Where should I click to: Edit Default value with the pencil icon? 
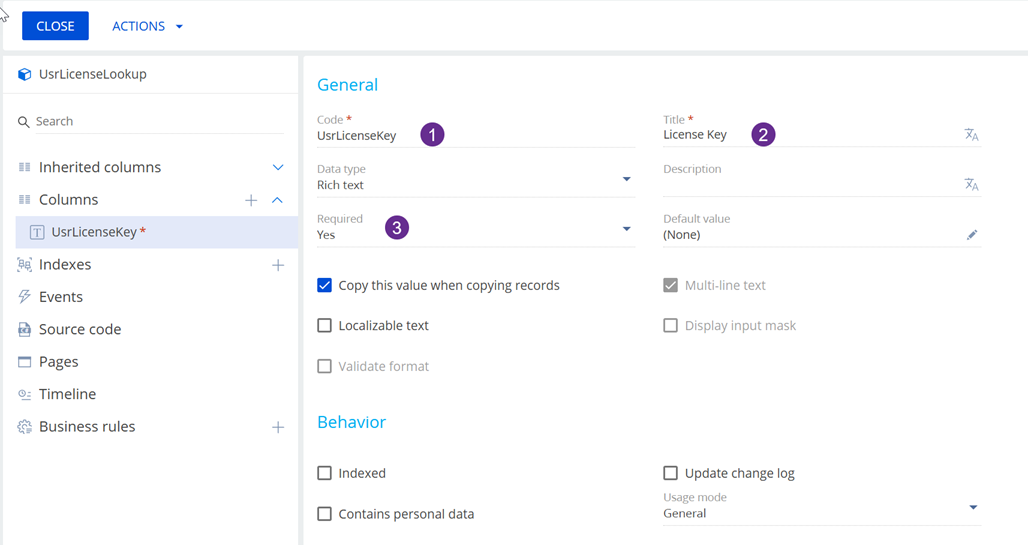(x=972, y=235)
